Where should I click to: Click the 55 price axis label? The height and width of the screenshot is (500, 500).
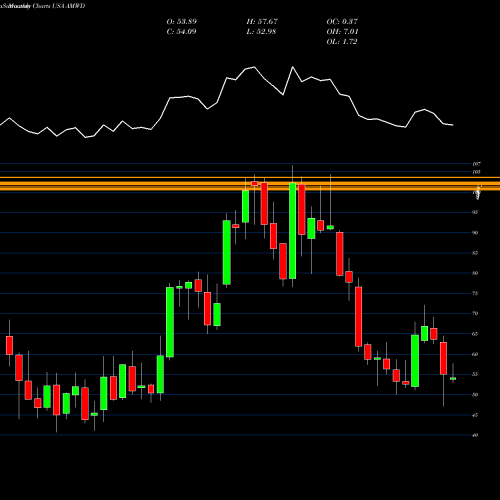point(475,374)
